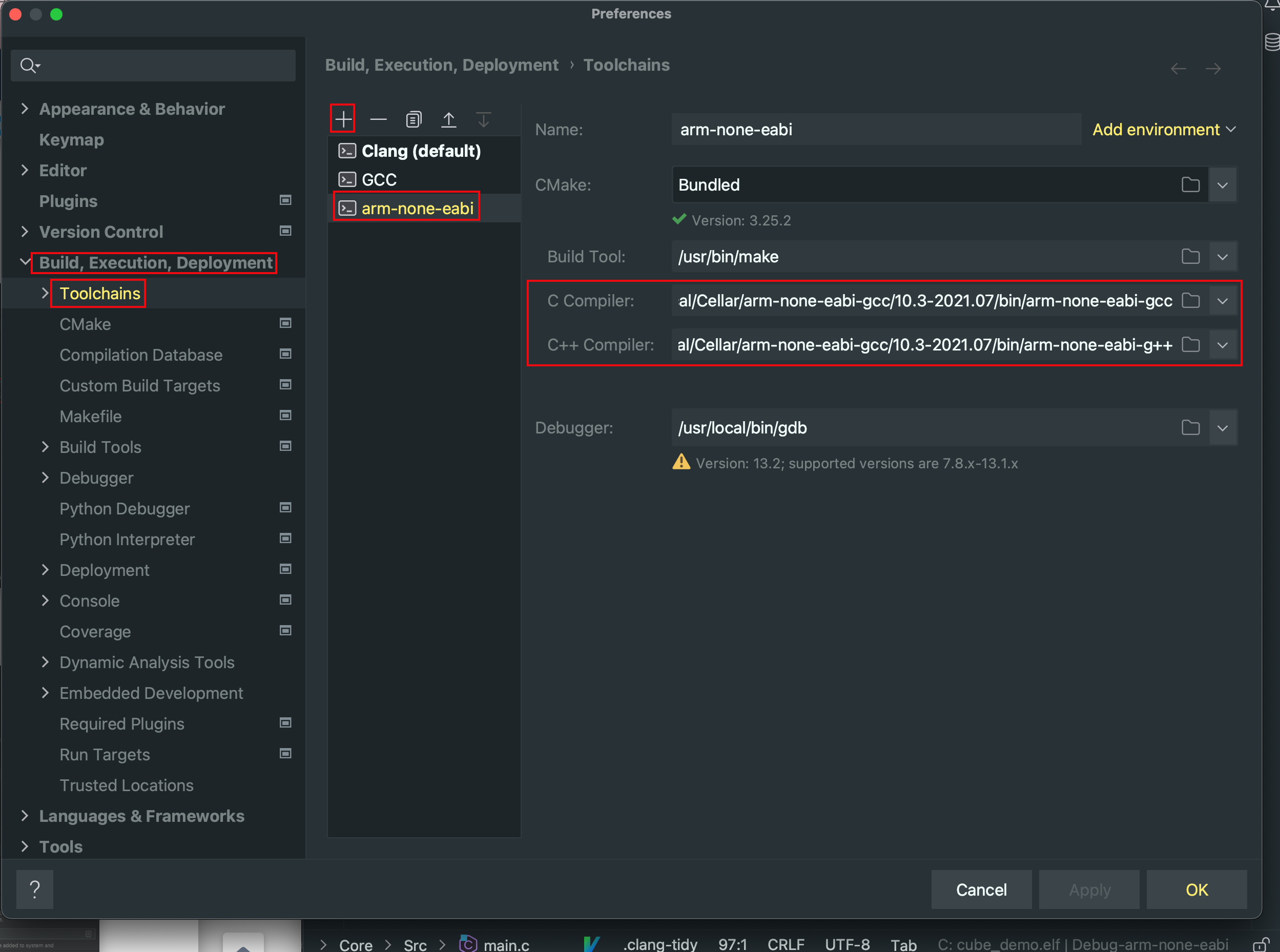Expand the Embedded Development node

(x=45, y=693)
